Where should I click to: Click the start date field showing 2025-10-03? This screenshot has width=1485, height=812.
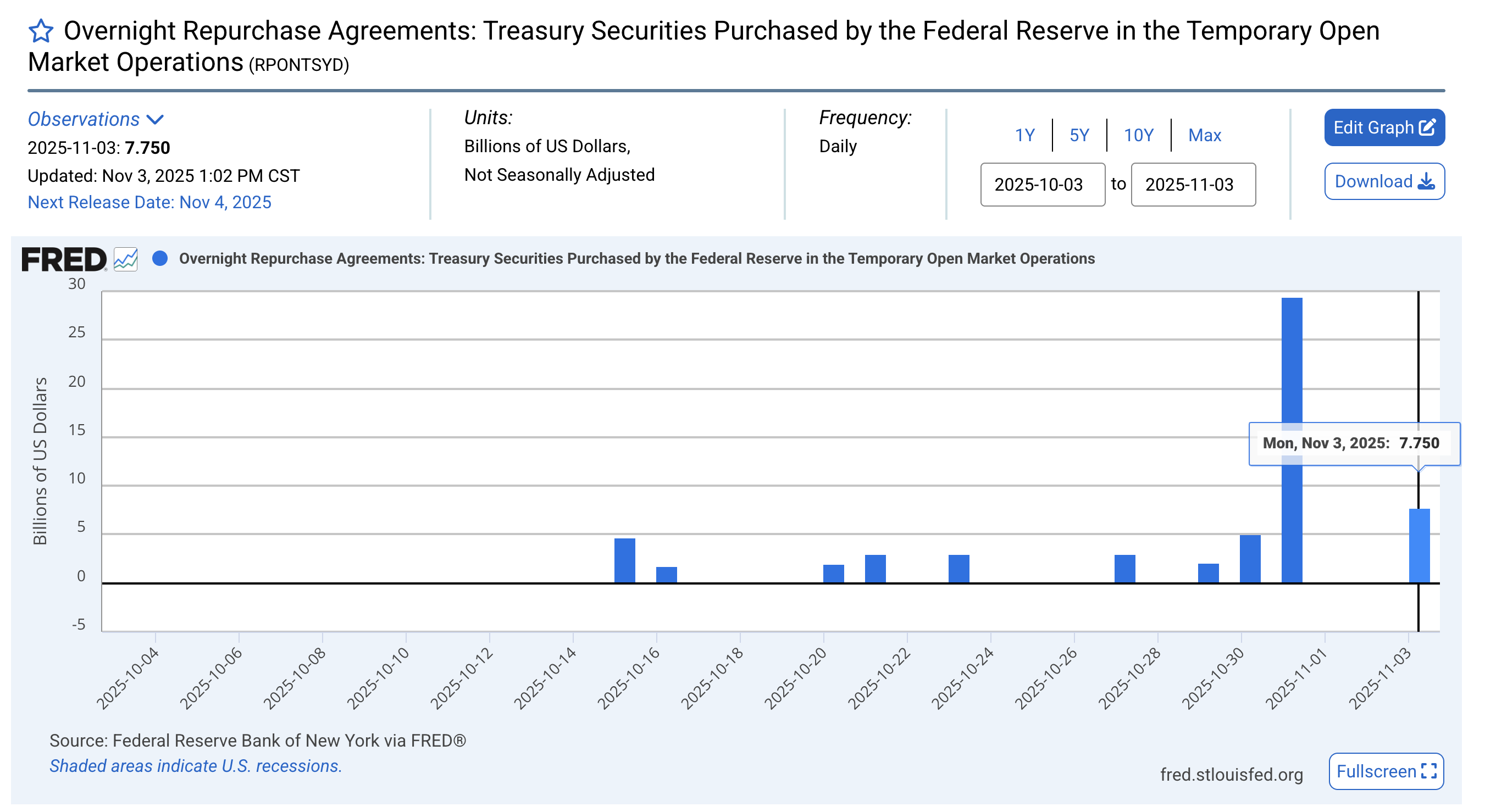1041,185
